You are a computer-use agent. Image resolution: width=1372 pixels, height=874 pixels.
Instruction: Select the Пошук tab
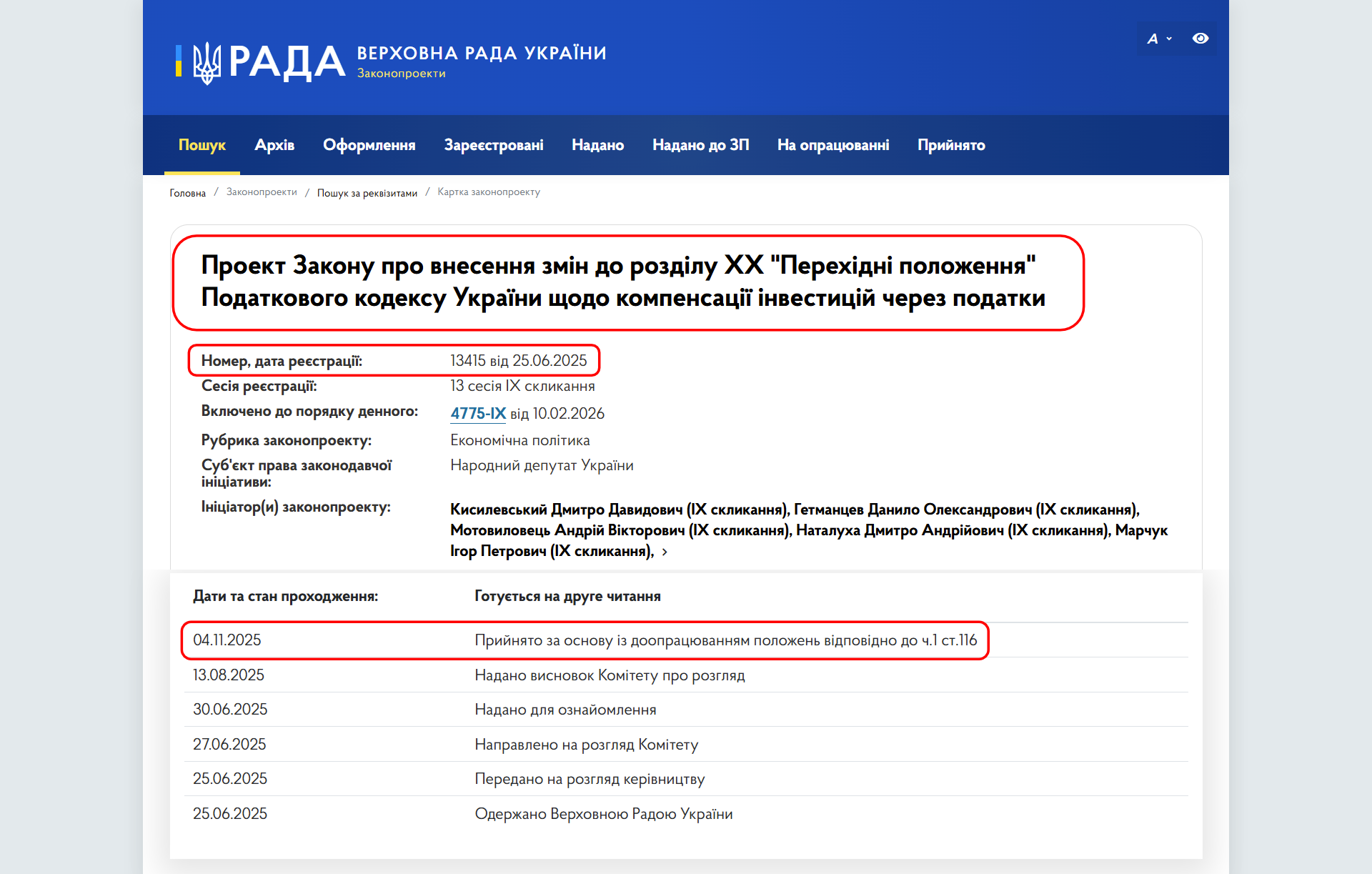click(202, 145)
